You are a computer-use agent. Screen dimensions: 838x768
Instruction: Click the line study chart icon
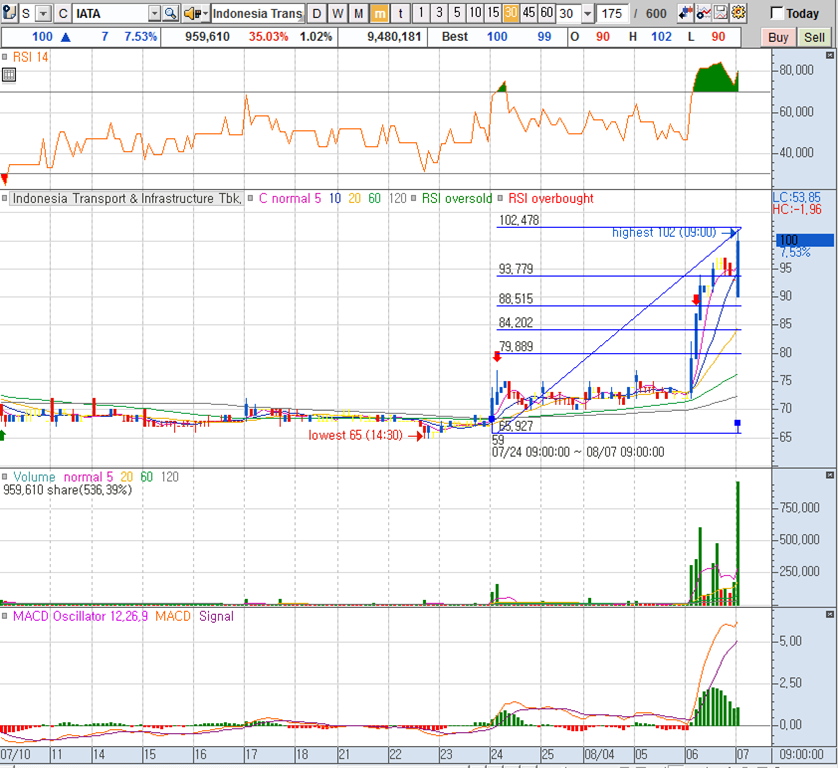click(x=703, y=13)
